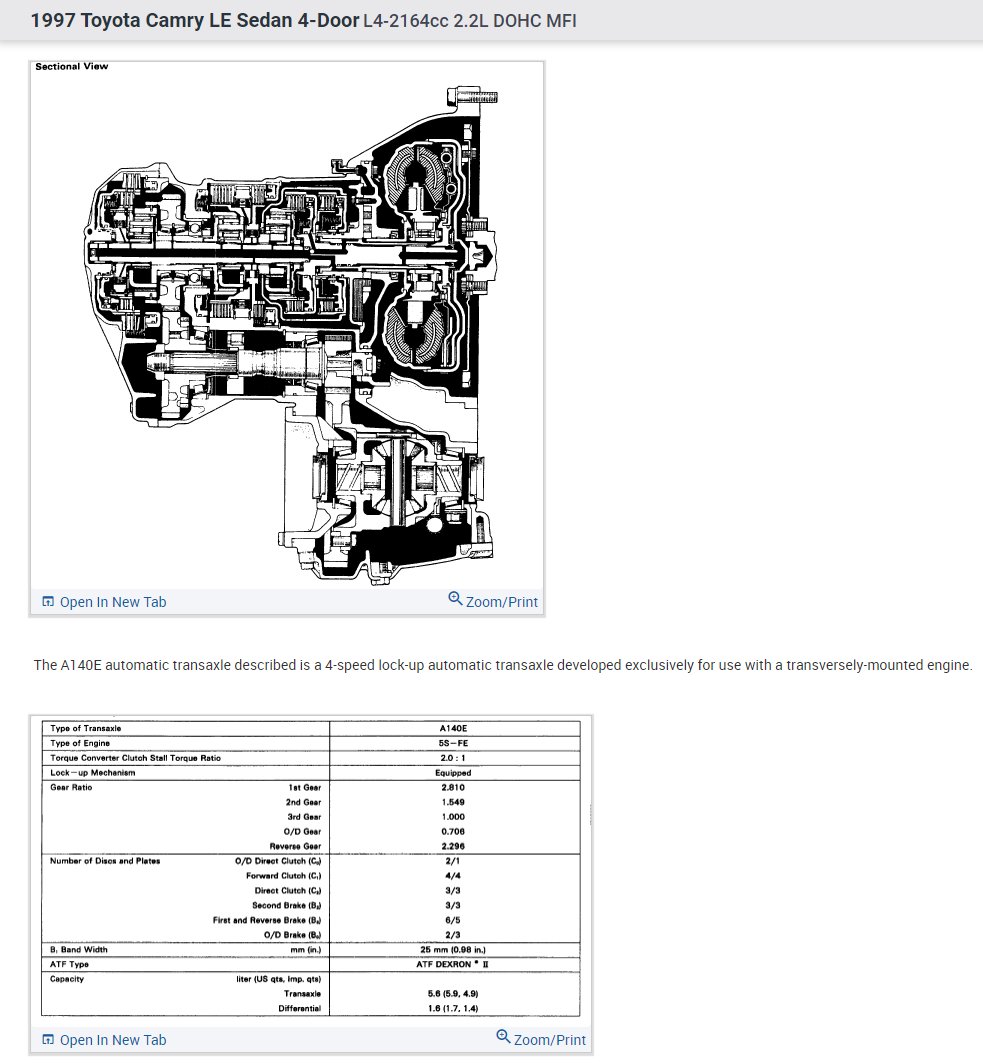Click the 'ATF Type' row label
The width and height of the screenshot is (983, 1063).
(x=69, y=965)
